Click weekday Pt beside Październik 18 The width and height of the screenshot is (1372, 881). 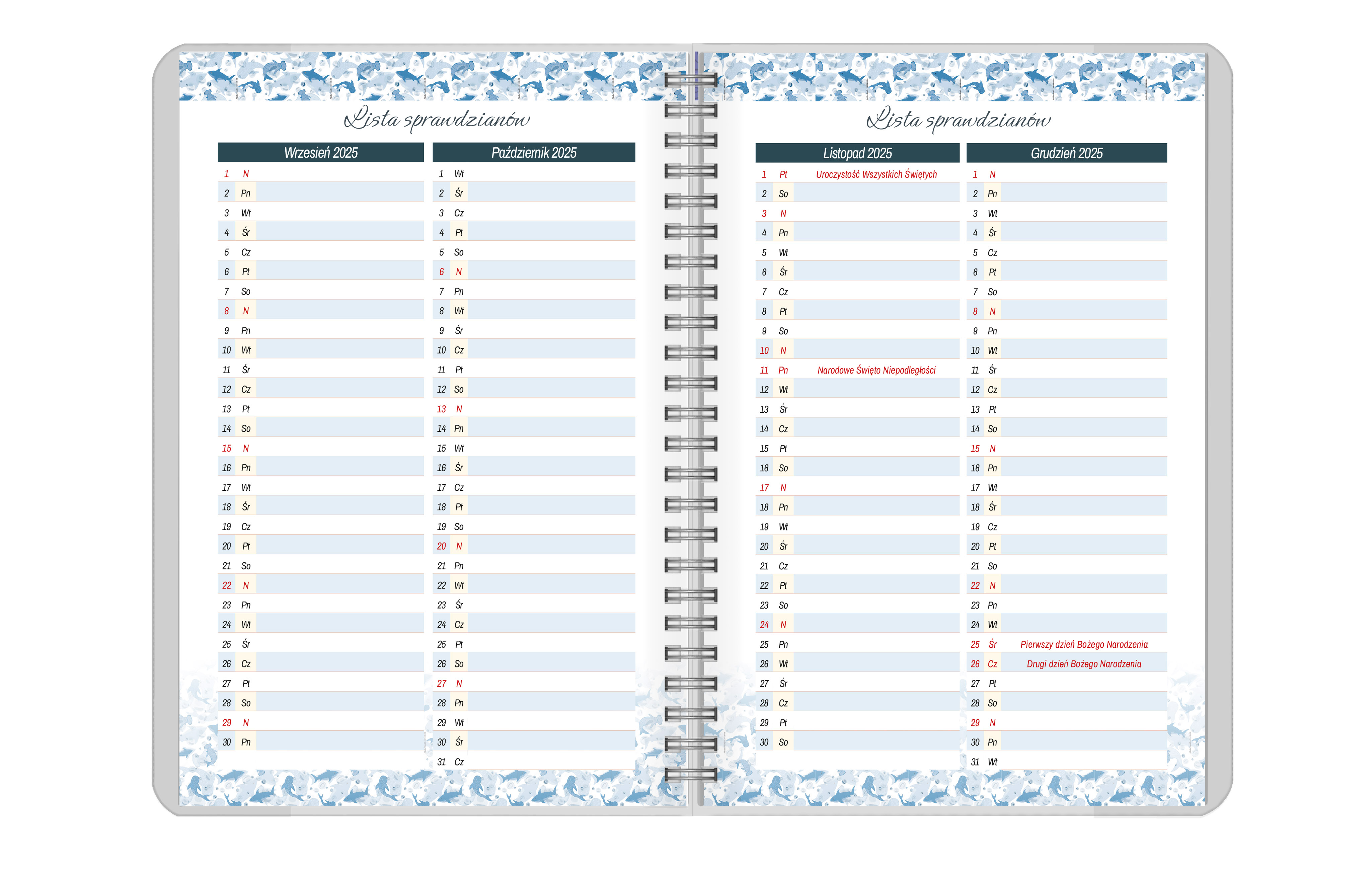click(459, 507)
